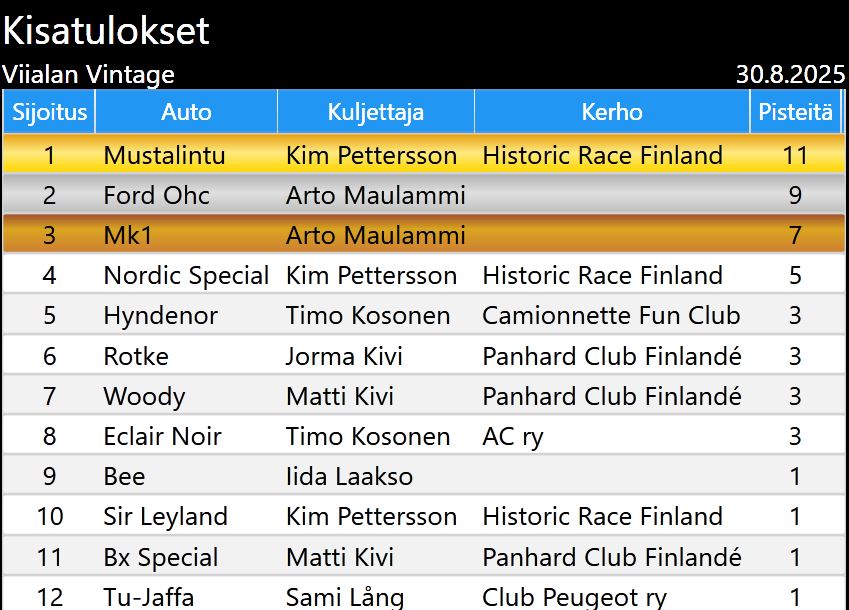Click the Sijoitus column header
Screen dimensions: 849x610
pyautogui.click(x=49, y=112)
